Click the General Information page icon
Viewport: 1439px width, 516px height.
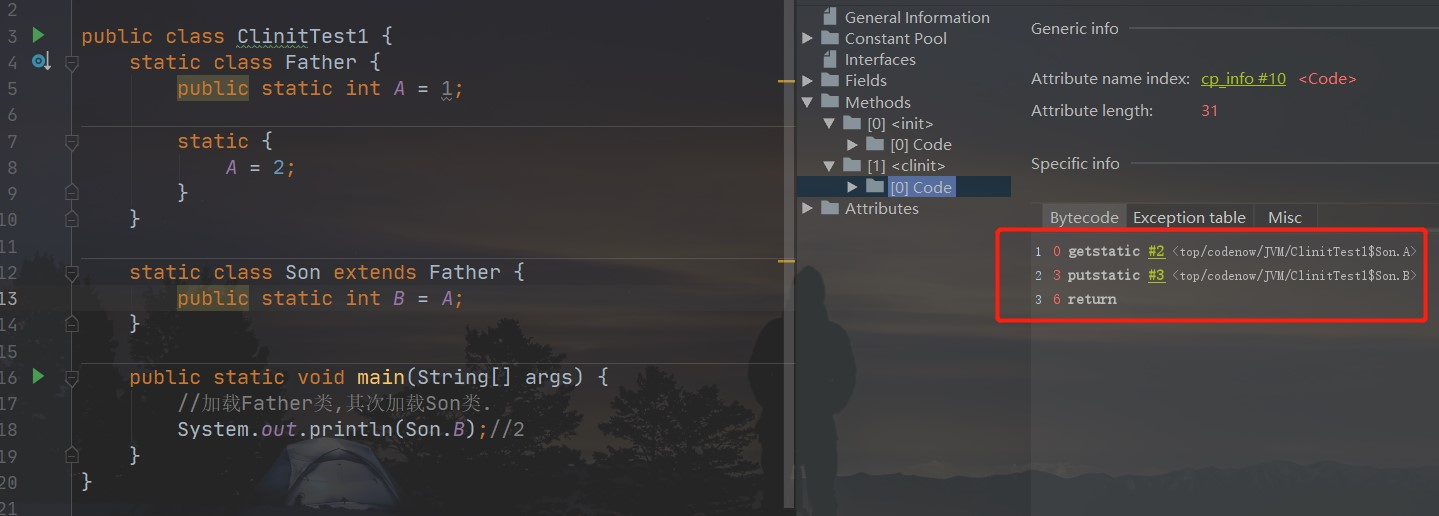(829, 17)
